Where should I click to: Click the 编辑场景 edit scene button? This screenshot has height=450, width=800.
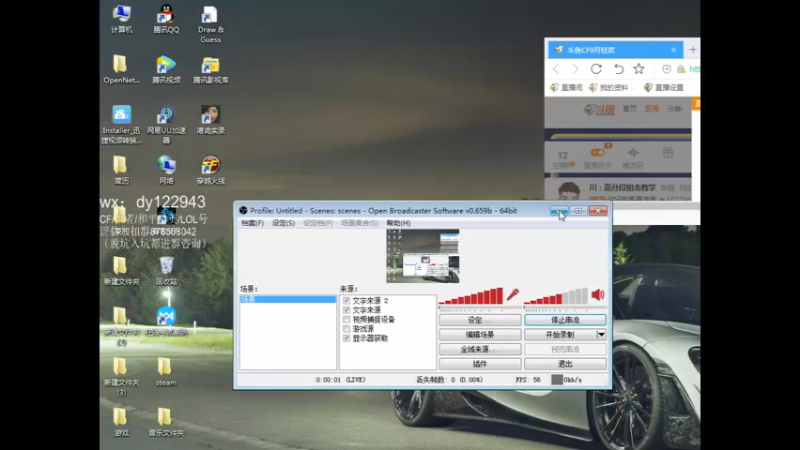tap(480, 335)
